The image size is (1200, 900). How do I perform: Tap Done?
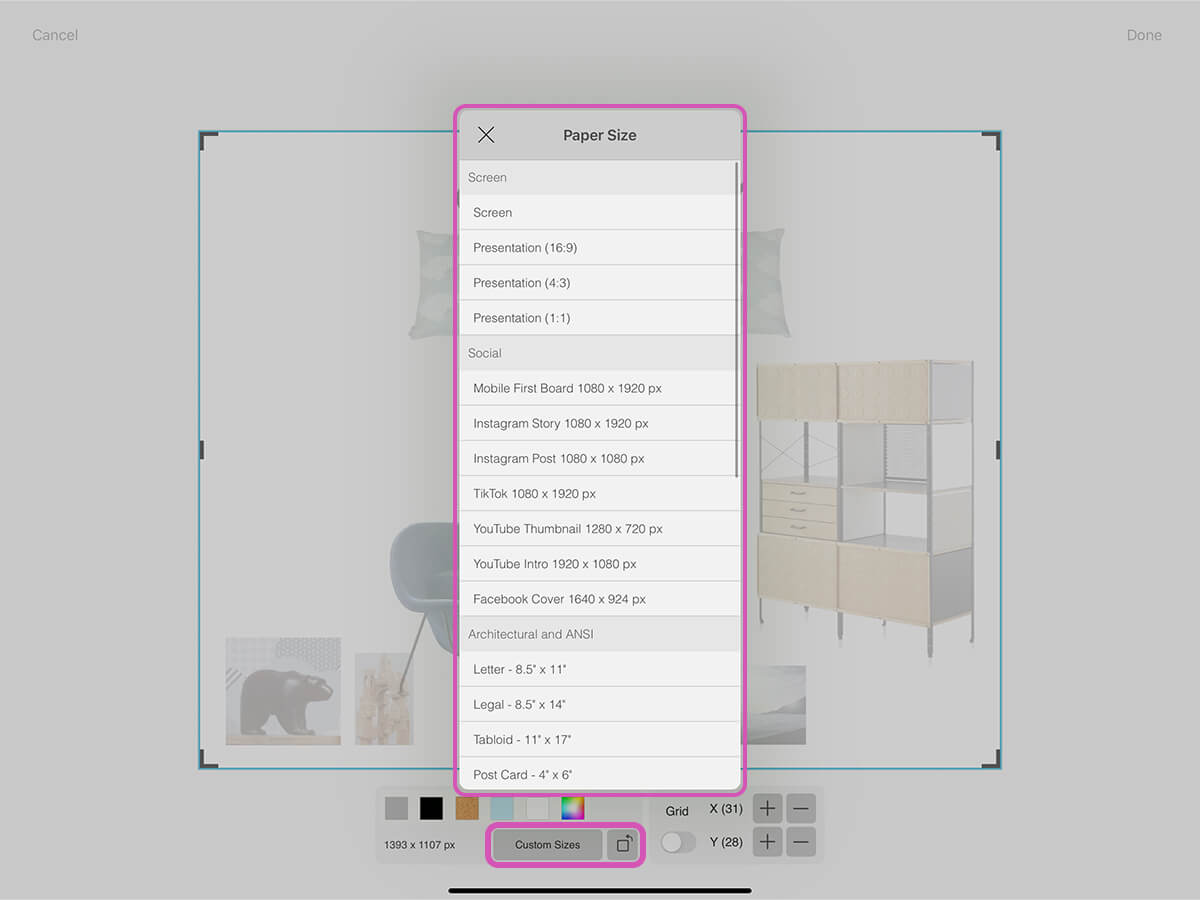pos(1144,35)
